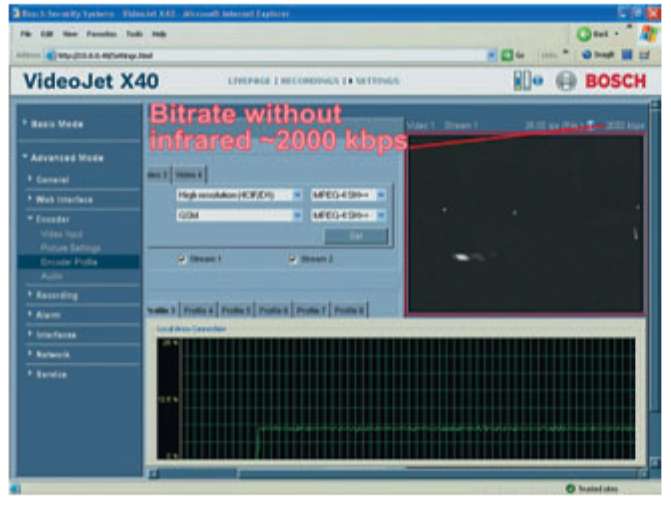The height and width of the screenshot is (505, 671).
Task: Open the SETTINGS link
Action: pyautogui.click(x=377, y=81)
